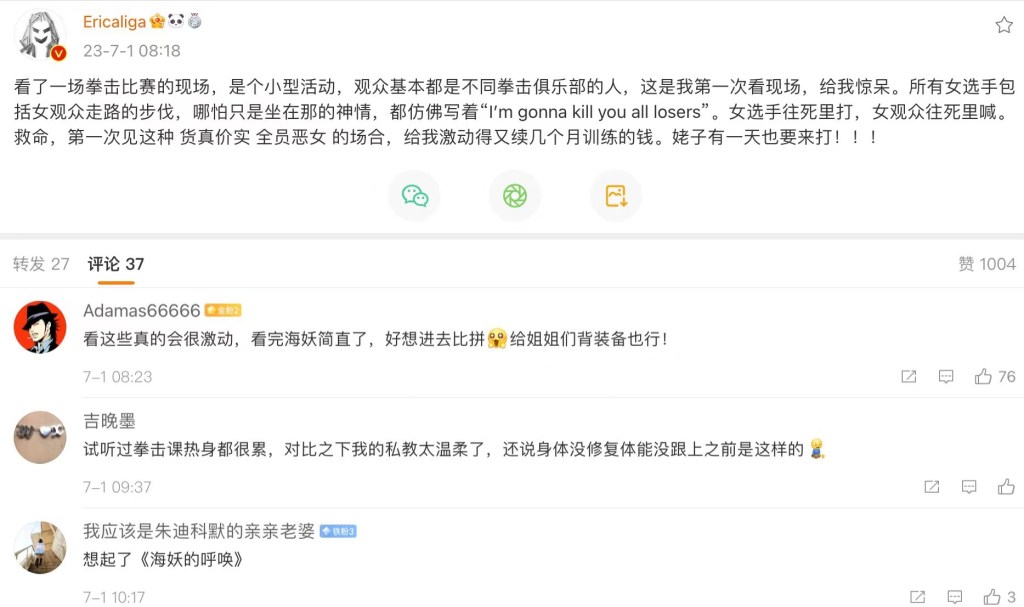Forward the 《海妖的呼唤》 comment

[x=916, y=597]
